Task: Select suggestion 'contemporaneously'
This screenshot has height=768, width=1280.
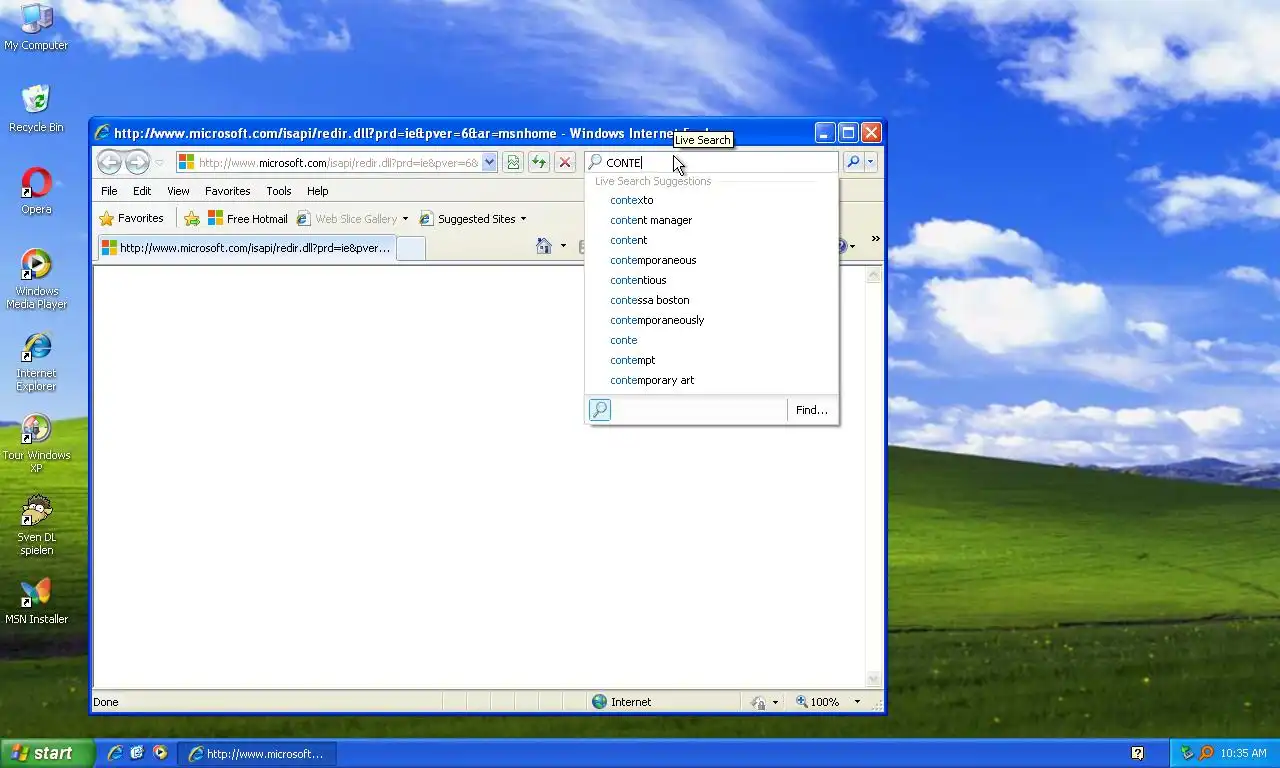Action: tap(712, 320)
